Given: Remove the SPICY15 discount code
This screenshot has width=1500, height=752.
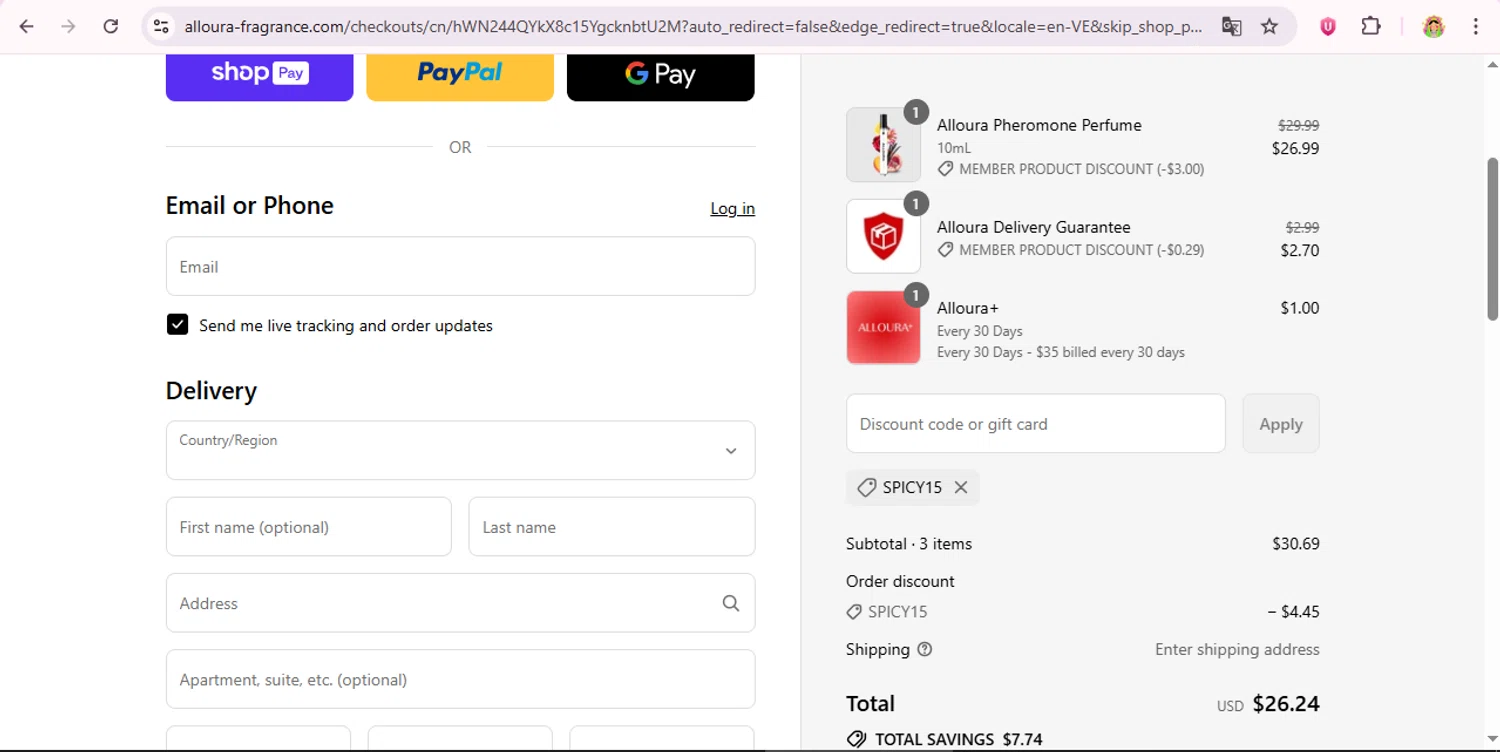Looking at the screenshot, I should click(961, 487).
